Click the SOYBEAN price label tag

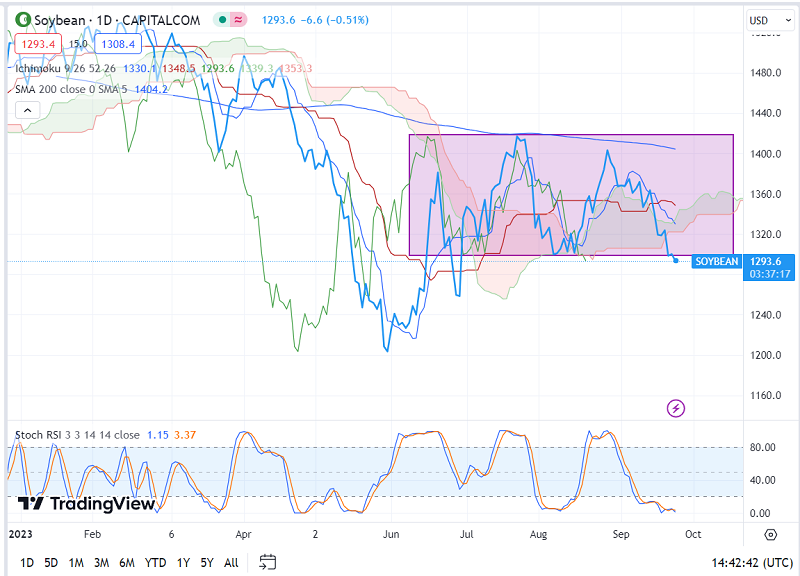coord(716,262)
